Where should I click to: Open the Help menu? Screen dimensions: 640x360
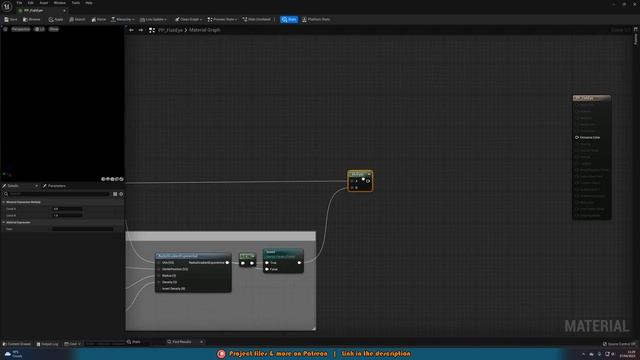coord(89,3)
